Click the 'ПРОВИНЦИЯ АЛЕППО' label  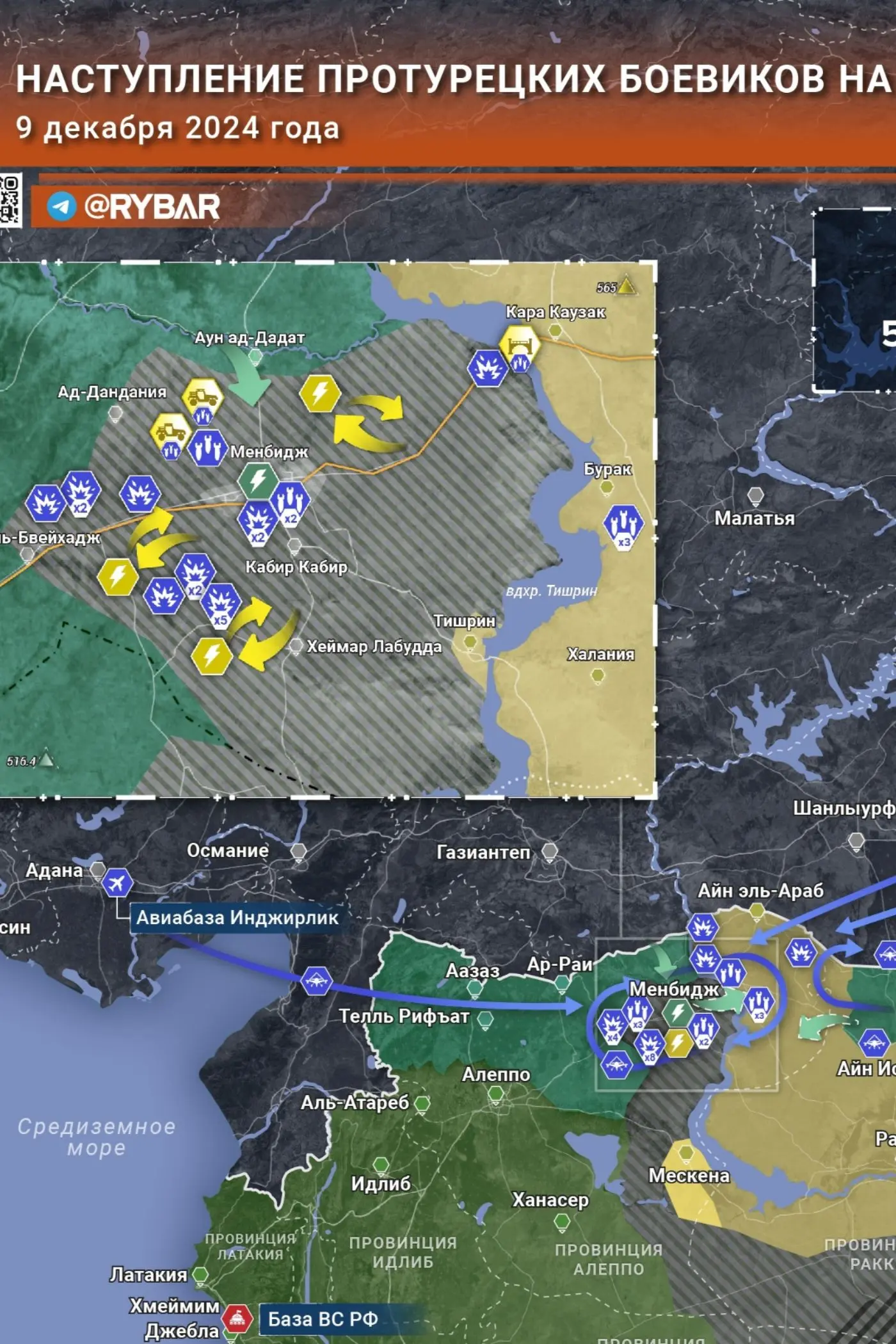(609, 1259)
